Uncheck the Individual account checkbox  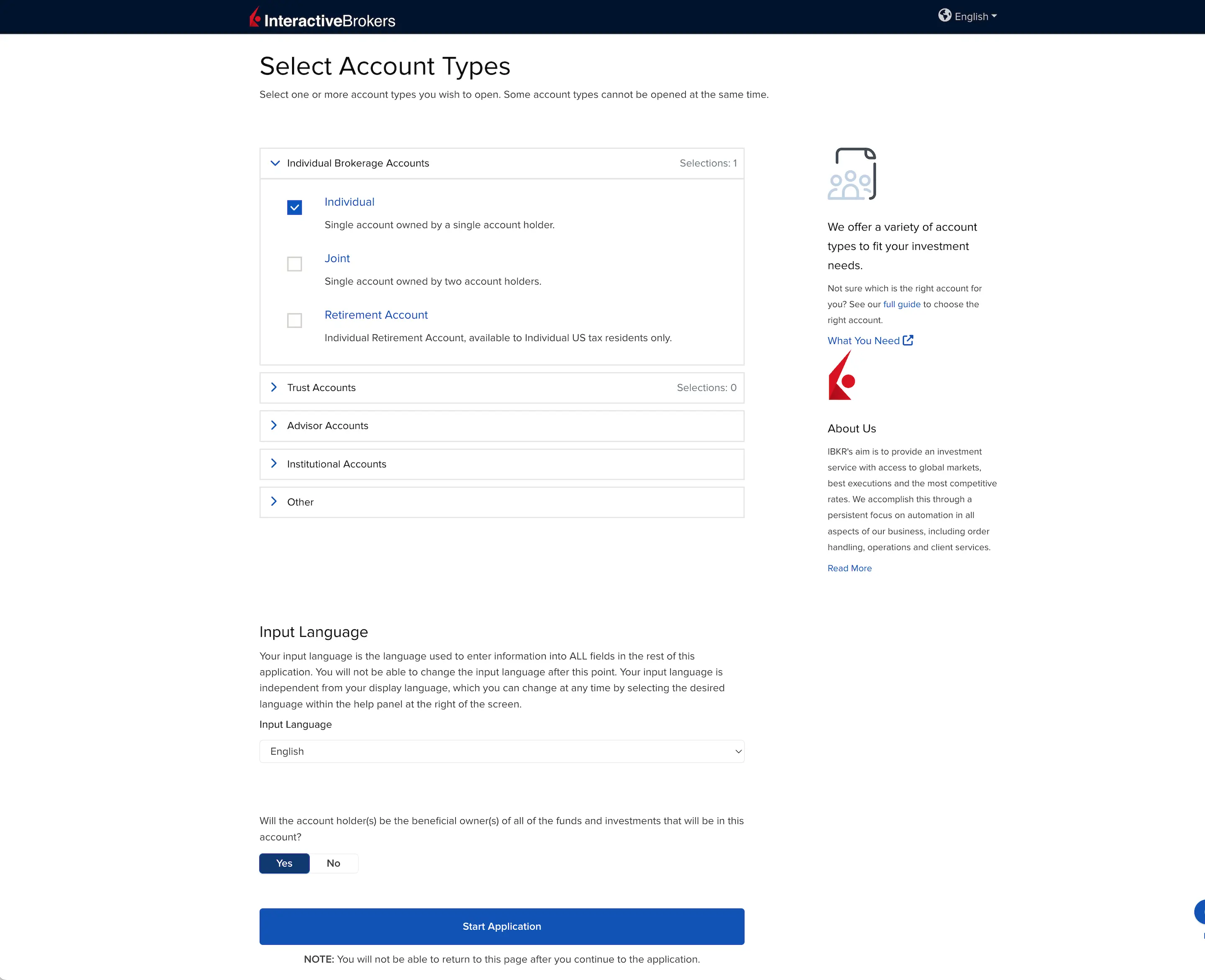tap(294, 208)
